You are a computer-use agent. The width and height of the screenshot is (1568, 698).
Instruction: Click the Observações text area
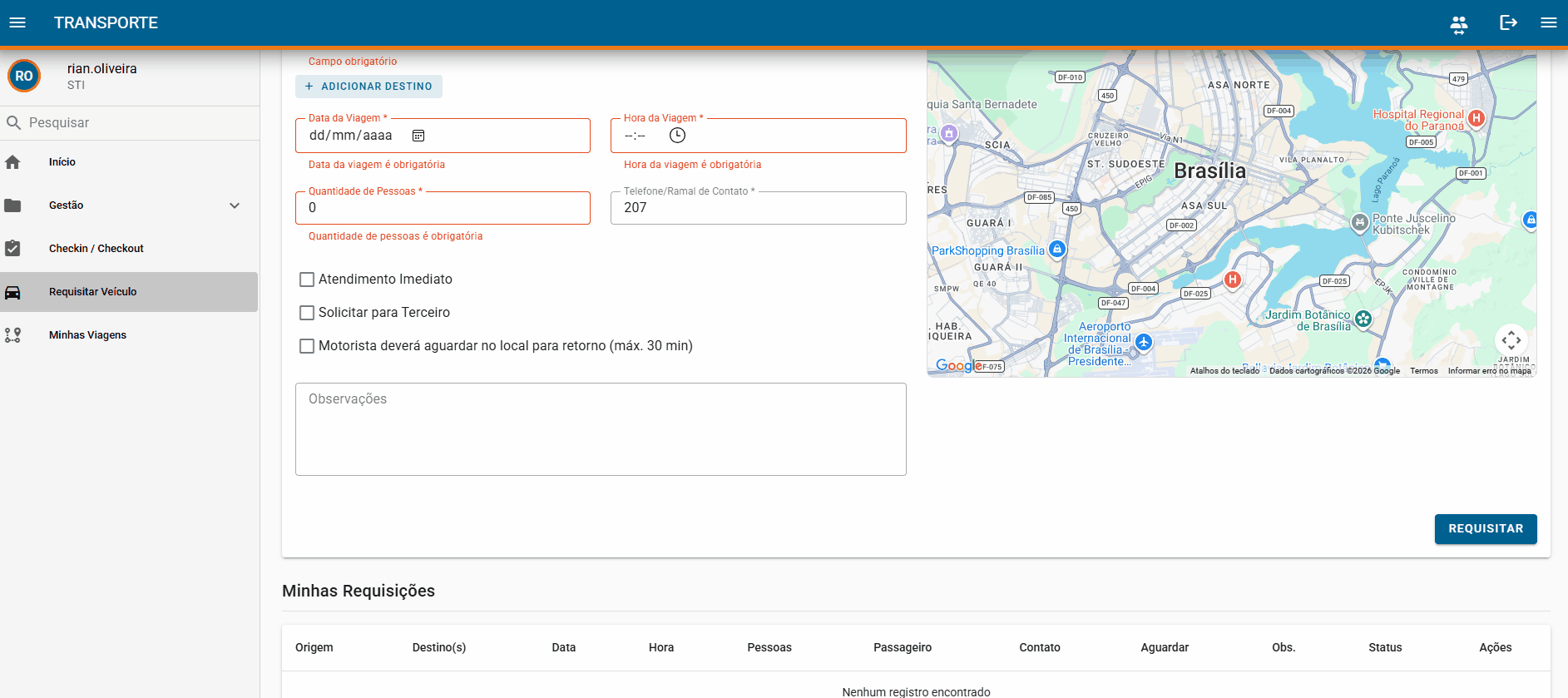601,429
